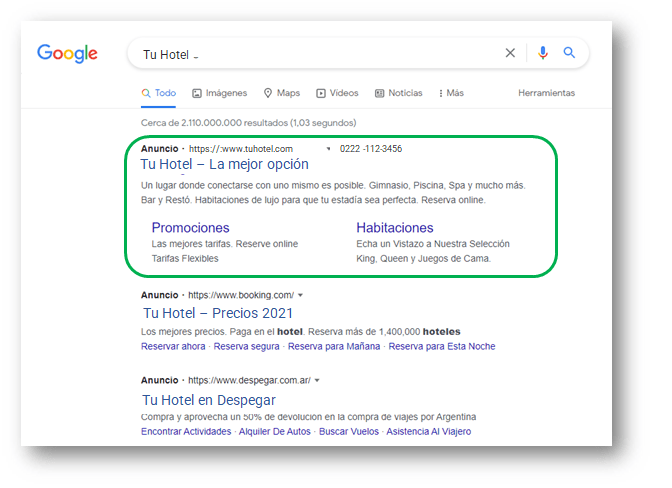Open "Tu Hotel – La mejor opción" result
672x488 pixels.
[225, 164]
